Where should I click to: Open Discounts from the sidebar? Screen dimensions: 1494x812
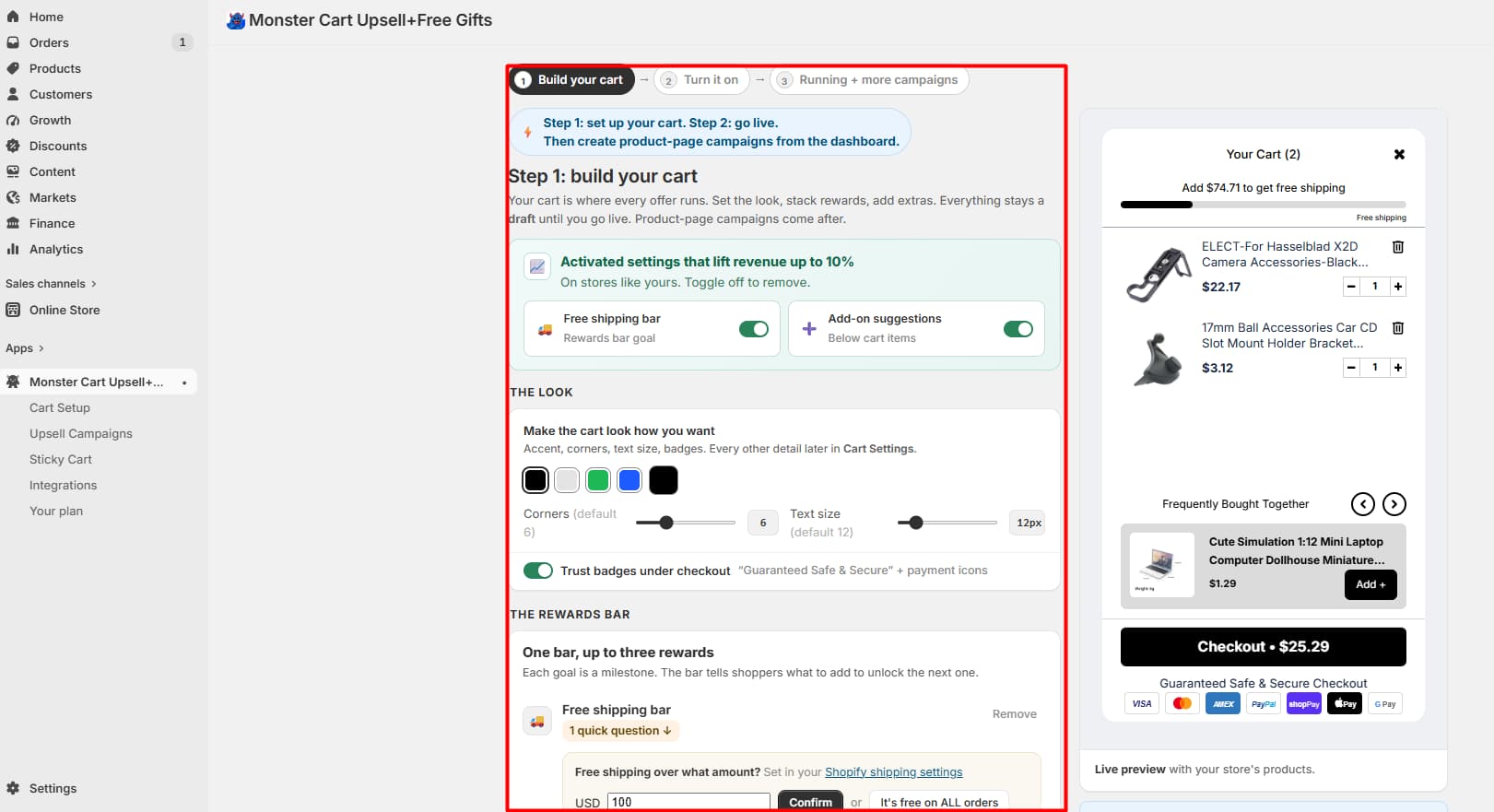(58, 146)
